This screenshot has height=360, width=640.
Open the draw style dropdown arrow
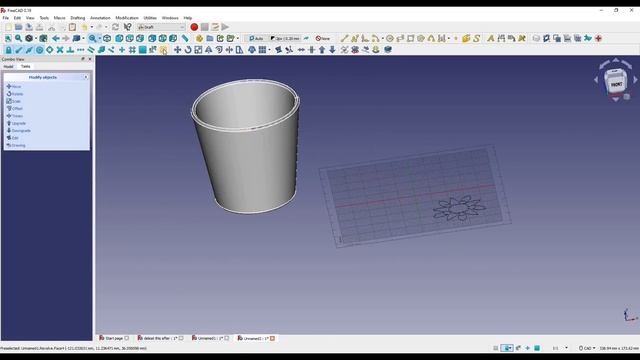pos(36,38)
